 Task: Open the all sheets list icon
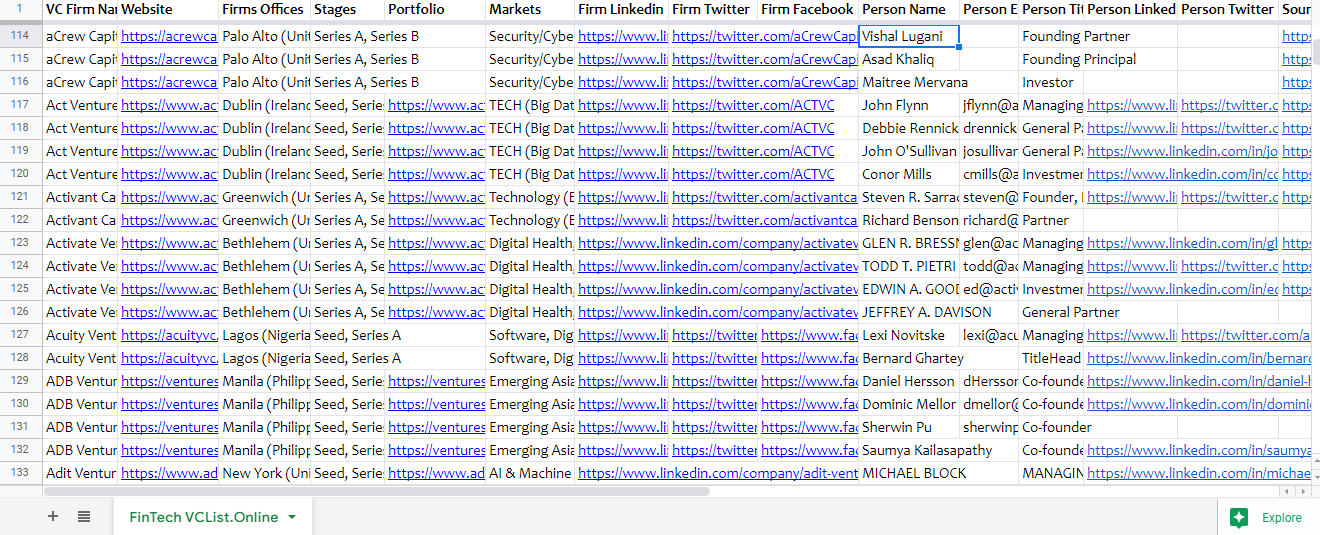pos(84,517)
